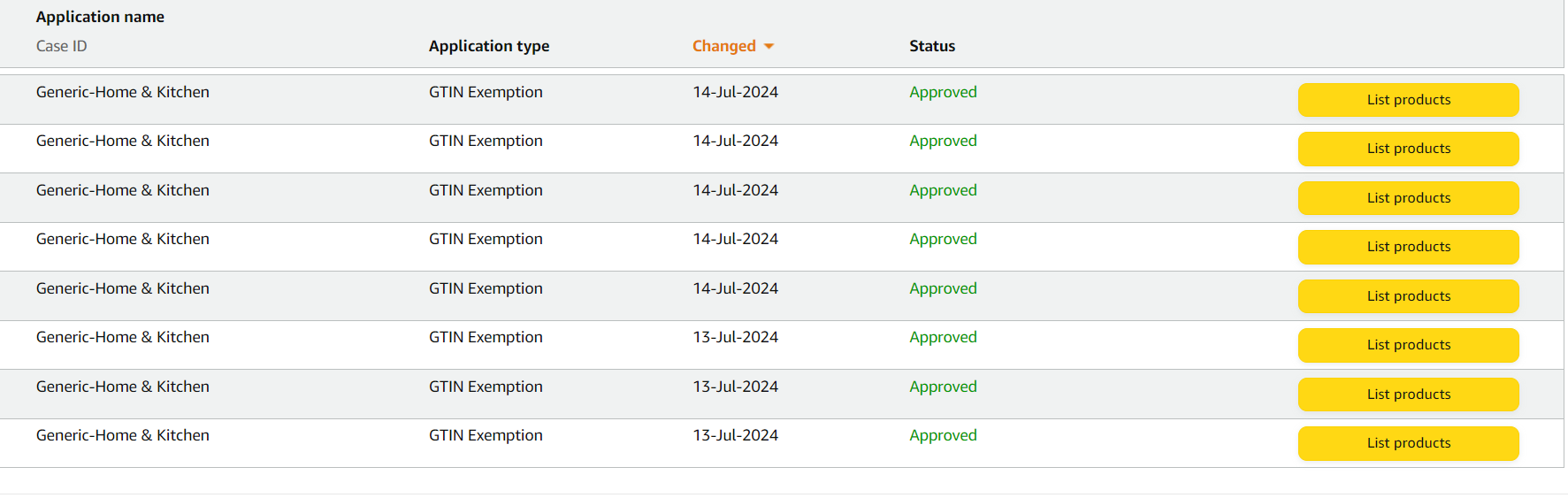Click the topmost 13-Jul-2024 date
This screenshot has width=1568, height=498.
(x=735, y=337)
